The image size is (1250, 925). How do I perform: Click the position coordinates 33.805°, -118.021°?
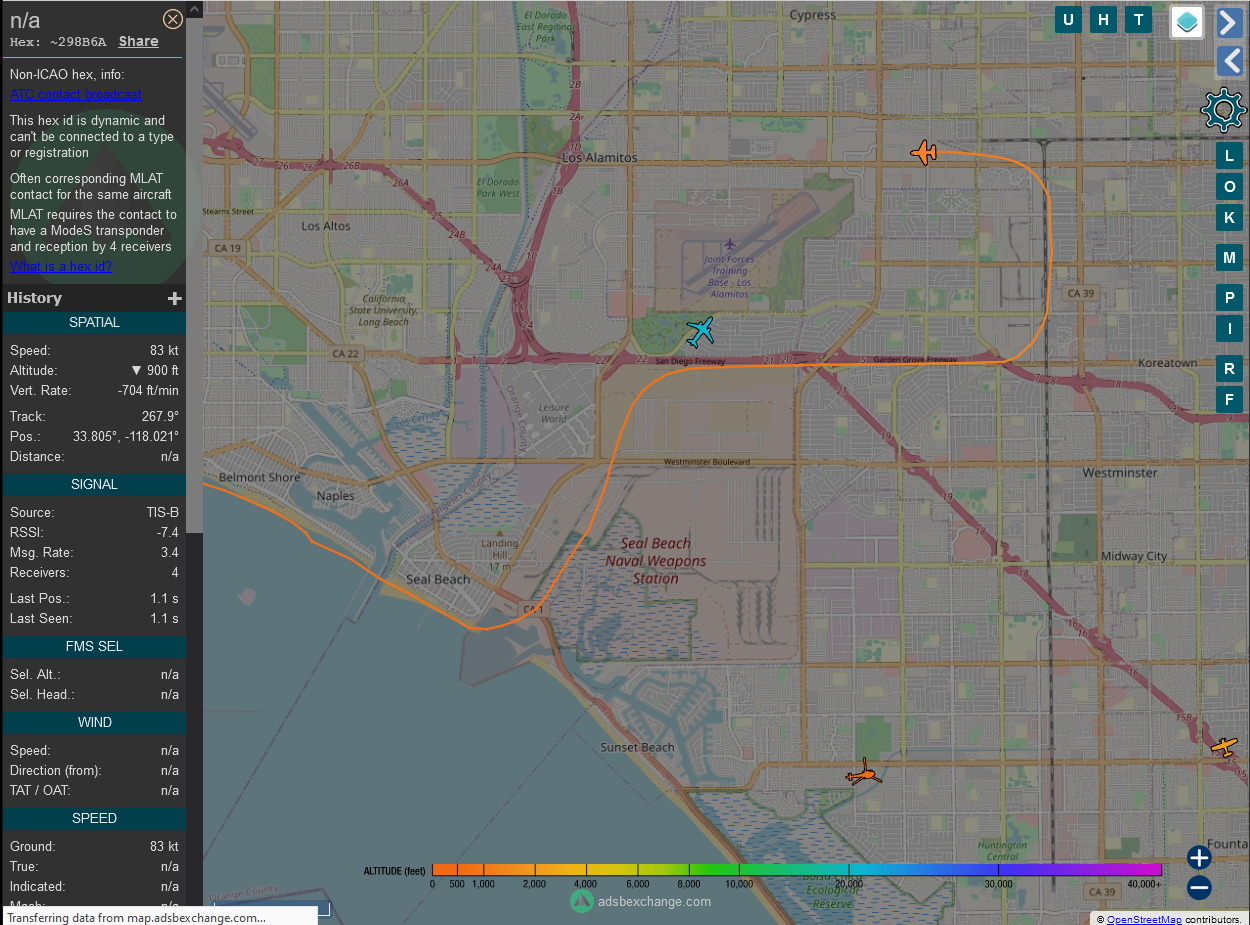click(126, 436)
